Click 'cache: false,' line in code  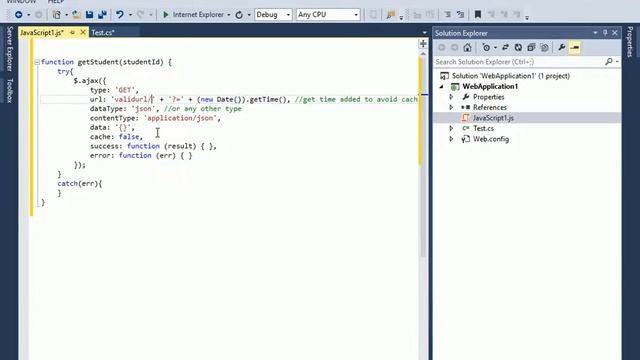[116, 137]
